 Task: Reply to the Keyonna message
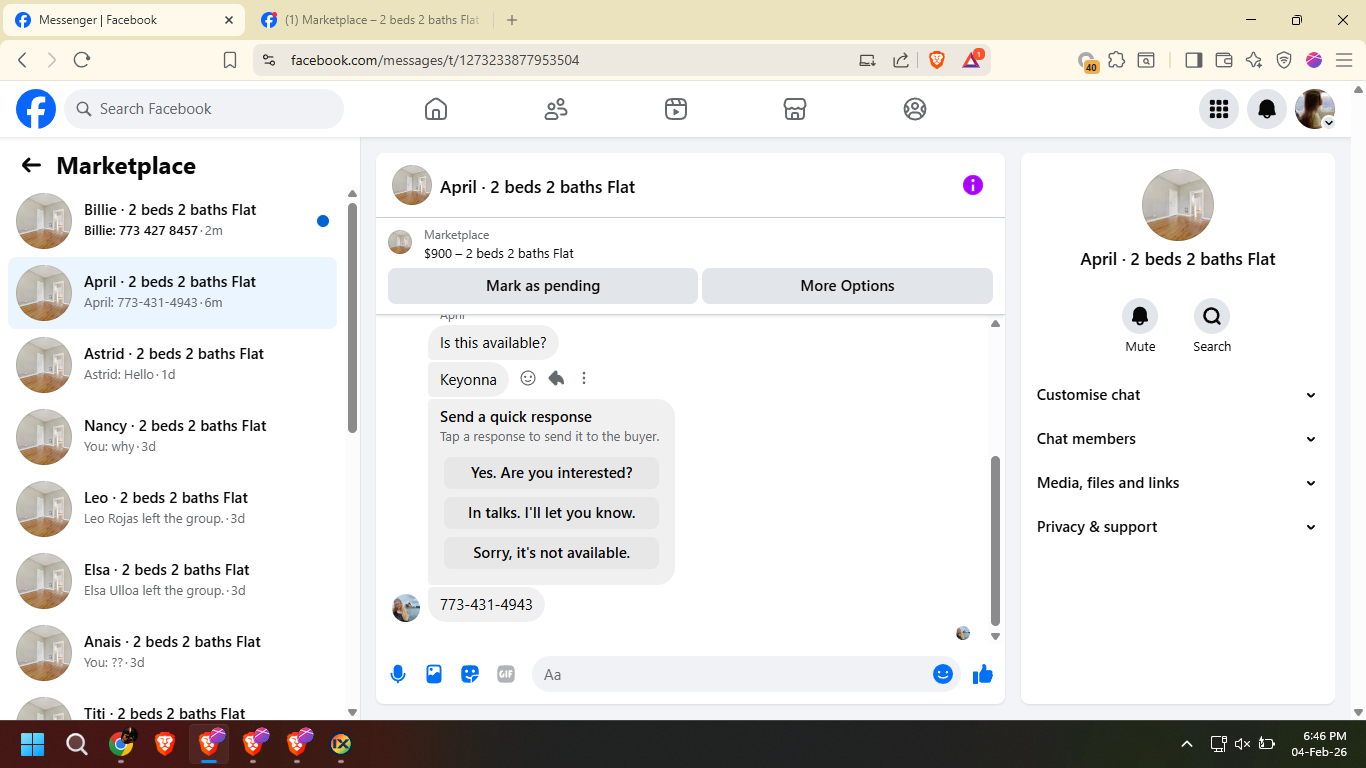(556, 378)
